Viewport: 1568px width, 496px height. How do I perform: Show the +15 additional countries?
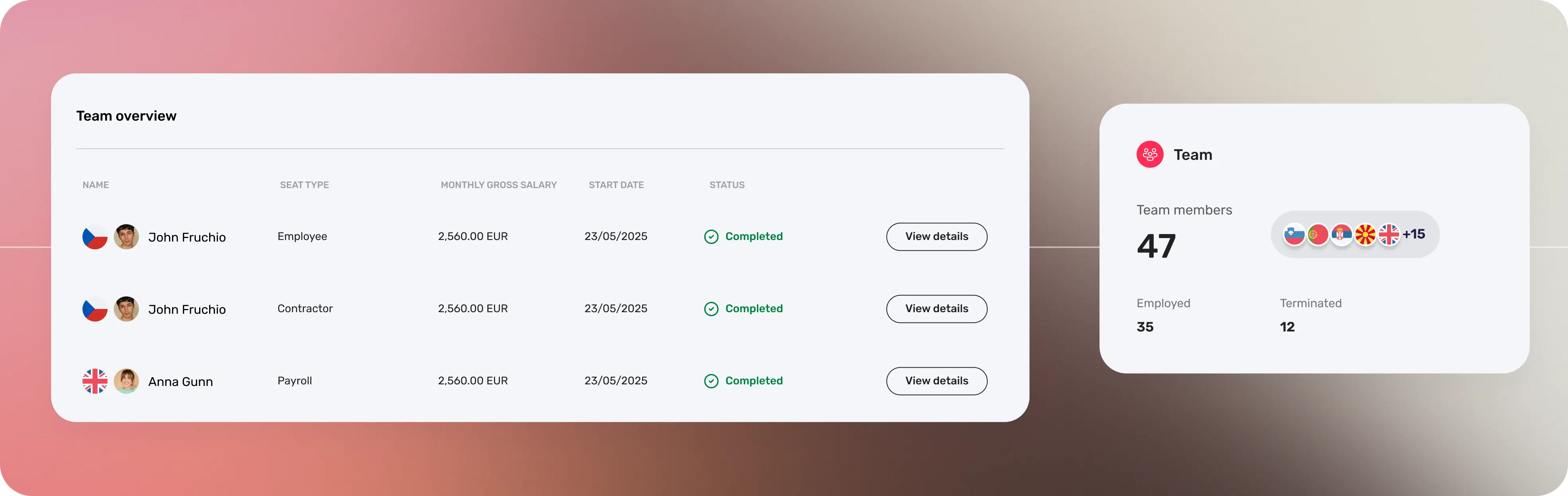[1413, 234]
